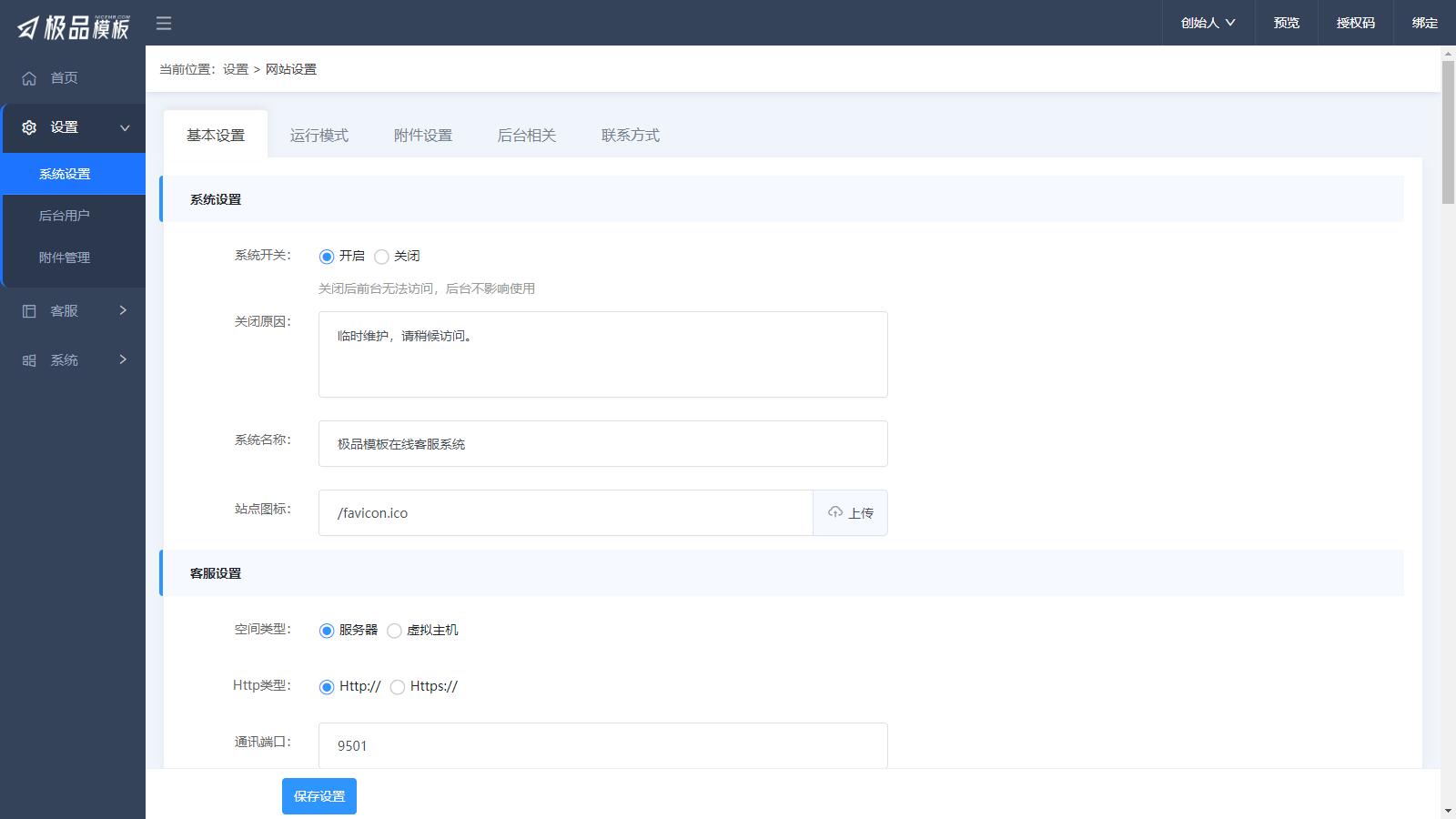The width and height of the screenshot is (1456, 819).
Task: Open the 创始人 account dropdown
Action: point(1206,22)
